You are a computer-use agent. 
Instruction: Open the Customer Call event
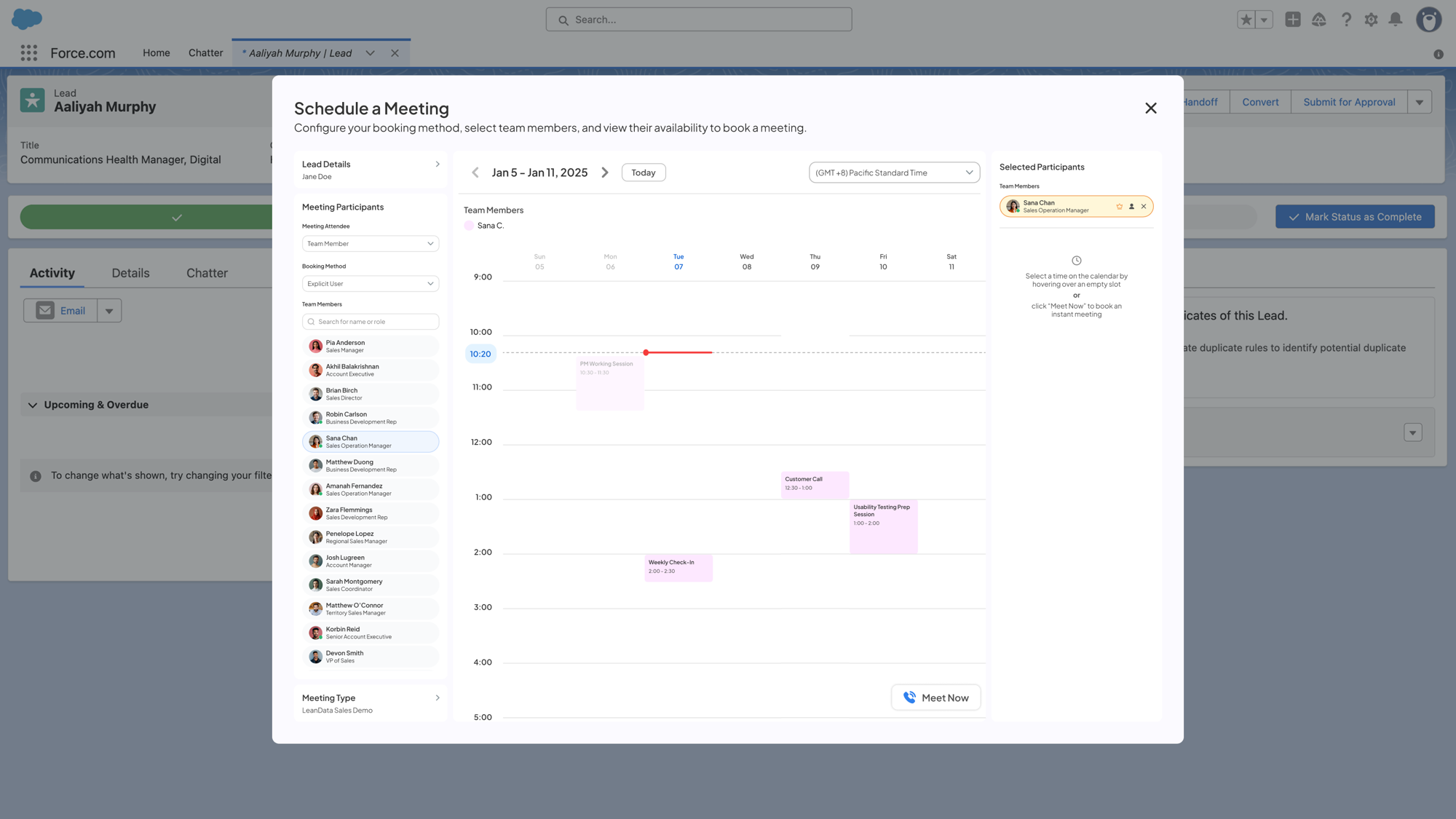click(x=815, y=485)
